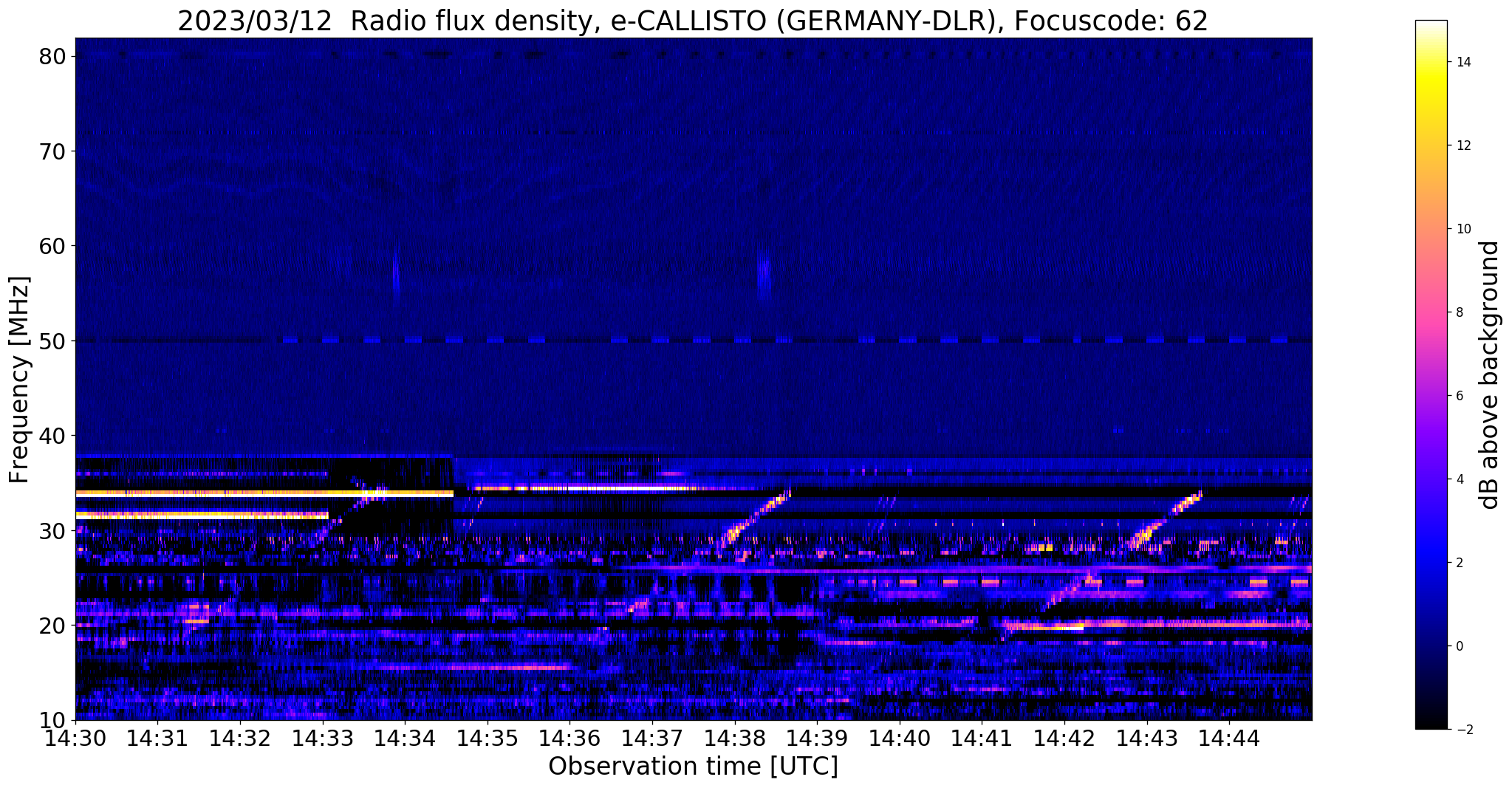Click the 14:39 time tick label
Image resolution: width=1512 pixels, height=788 pixels.
817,737
